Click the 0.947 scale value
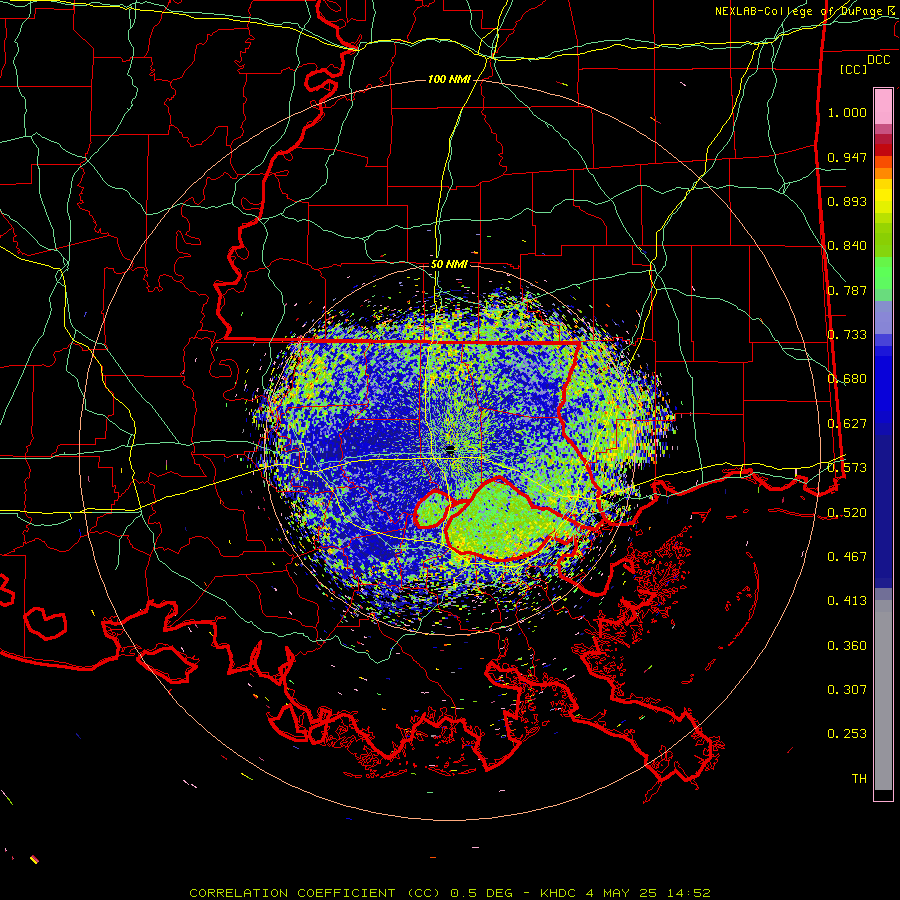The image size is (900, 900). 847,157
